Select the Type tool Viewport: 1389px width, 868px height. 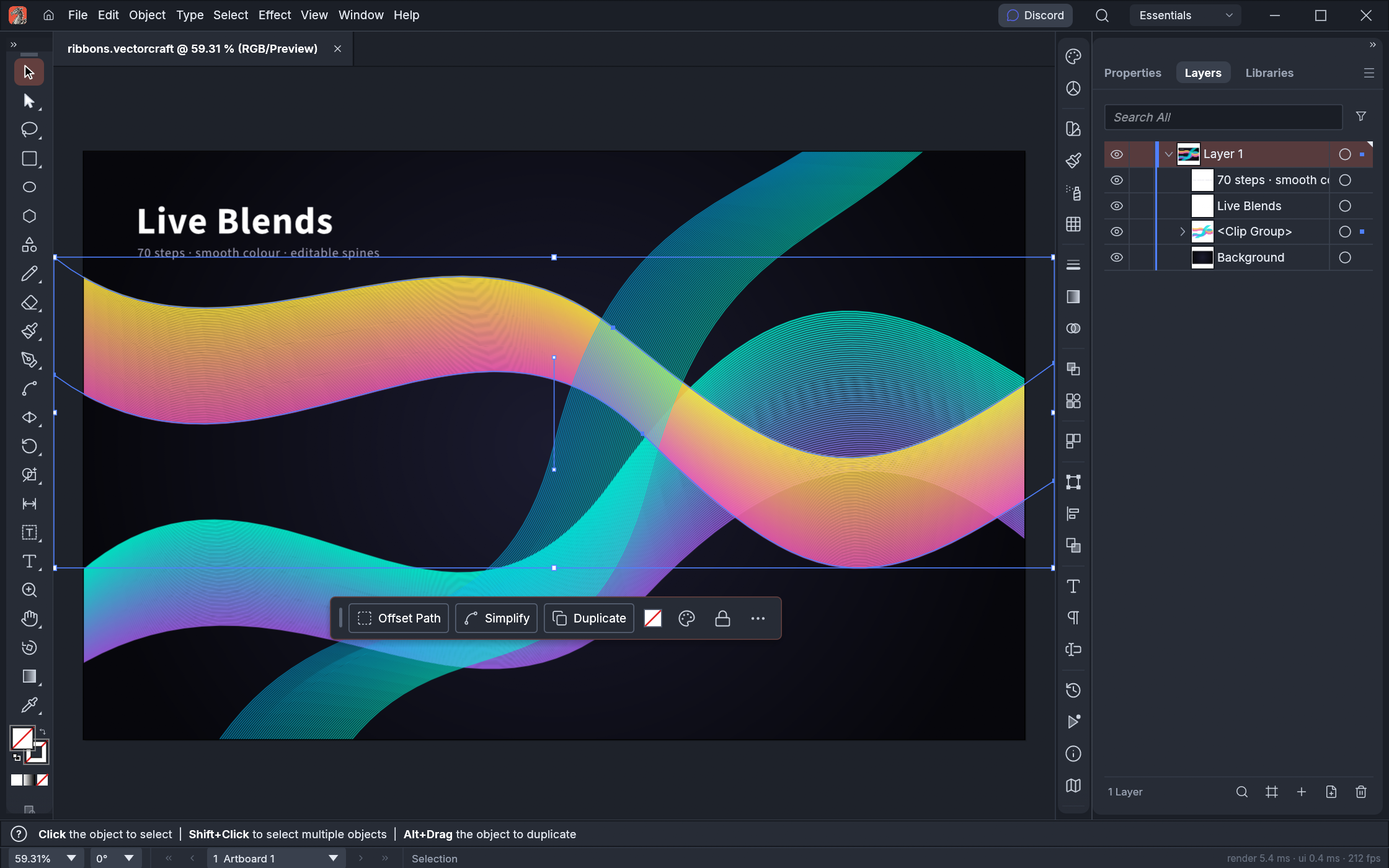point(29,561)
